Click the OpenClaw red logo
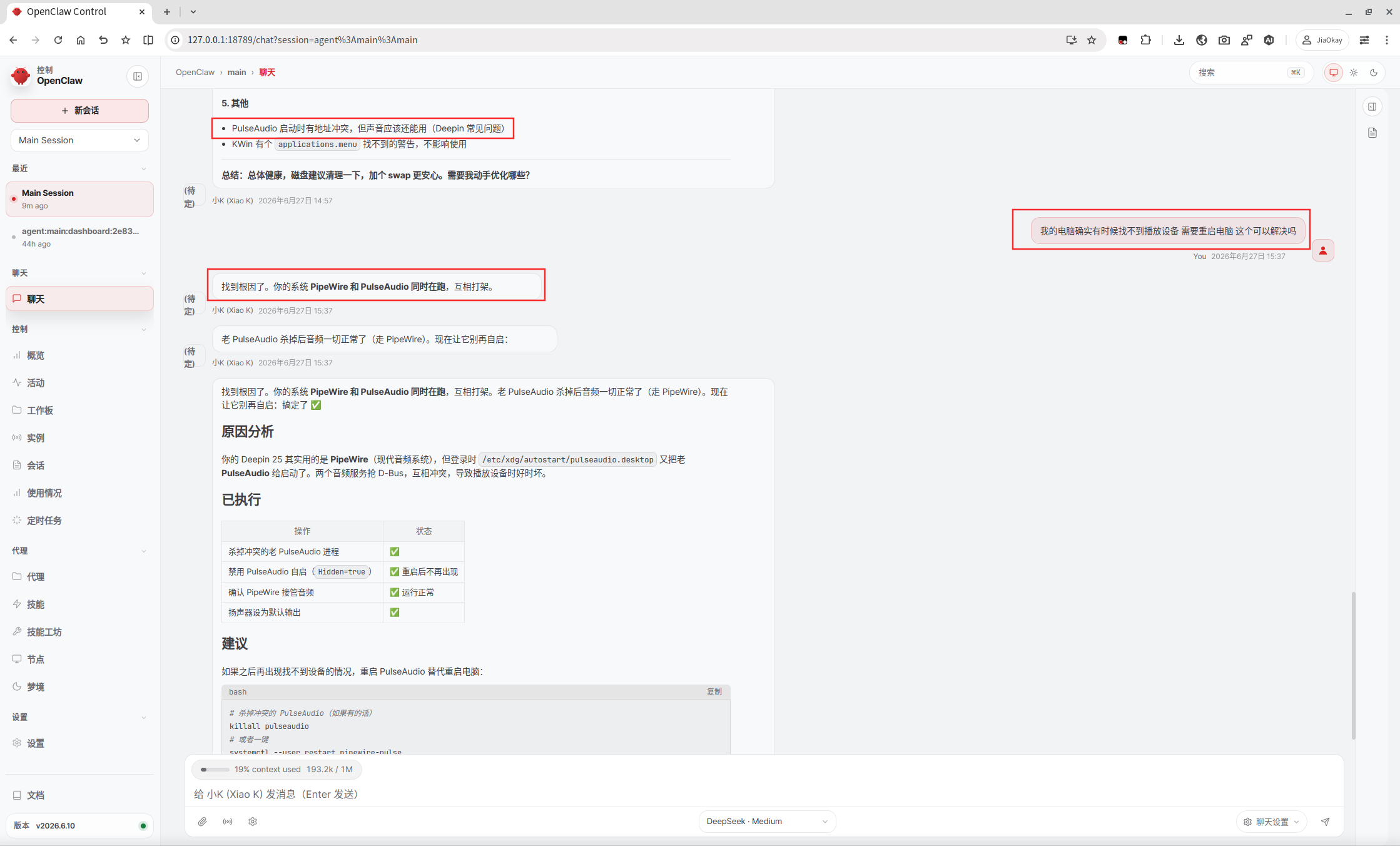This screenshot has width=1400, height=846. 21,76
